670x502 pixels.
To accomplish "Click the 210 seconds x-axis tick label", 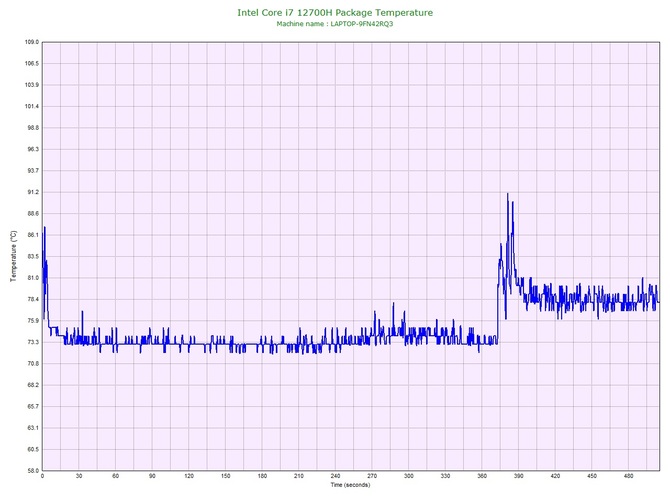I will point(299,476).
